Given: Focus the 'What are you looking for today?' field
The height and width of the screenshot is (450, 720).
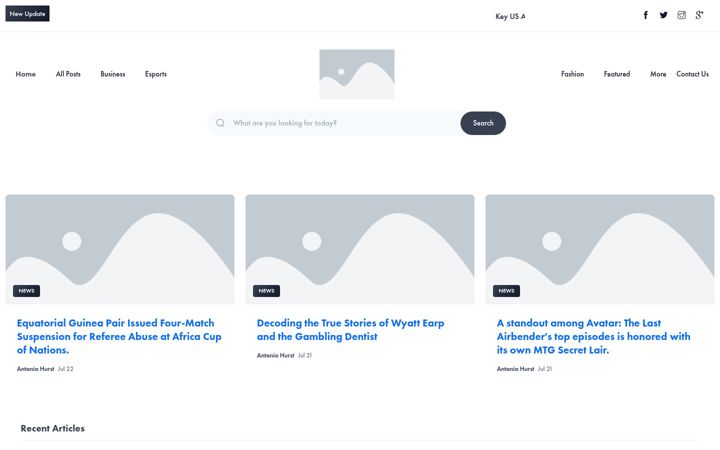Looking at the screenshot, I should click(344, 123).
